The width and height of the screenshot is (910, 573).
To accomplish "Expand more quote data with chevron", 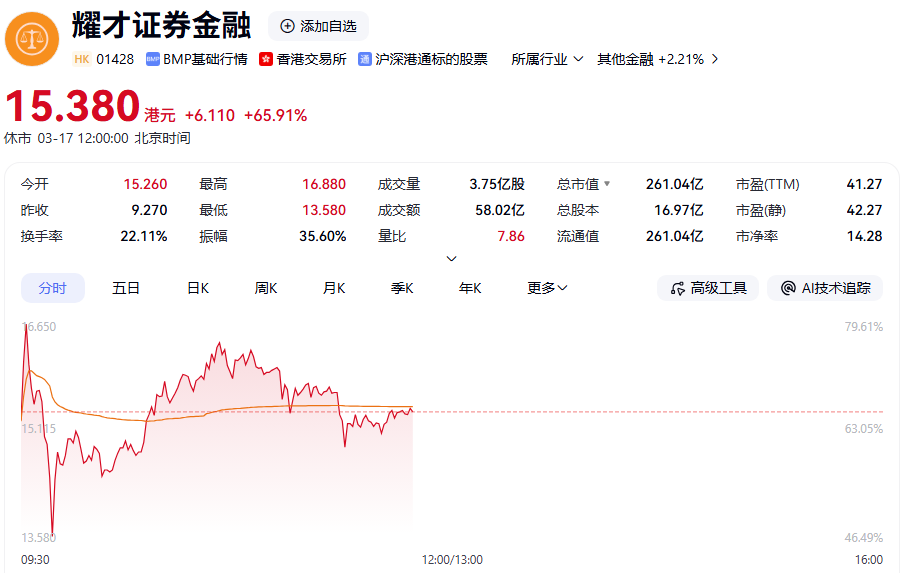I will (451, 258).
